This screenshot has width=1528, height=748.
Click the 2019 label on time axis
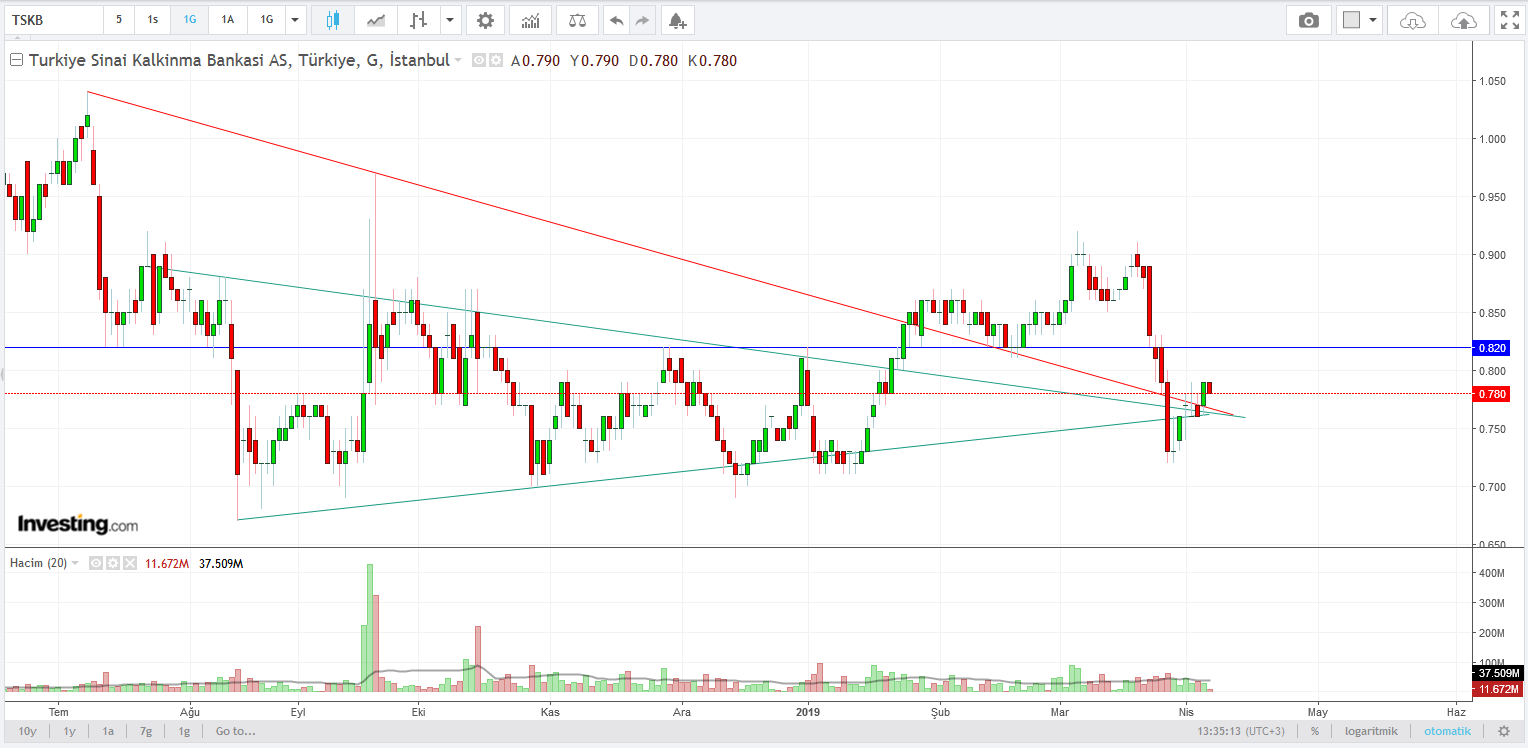808,712
